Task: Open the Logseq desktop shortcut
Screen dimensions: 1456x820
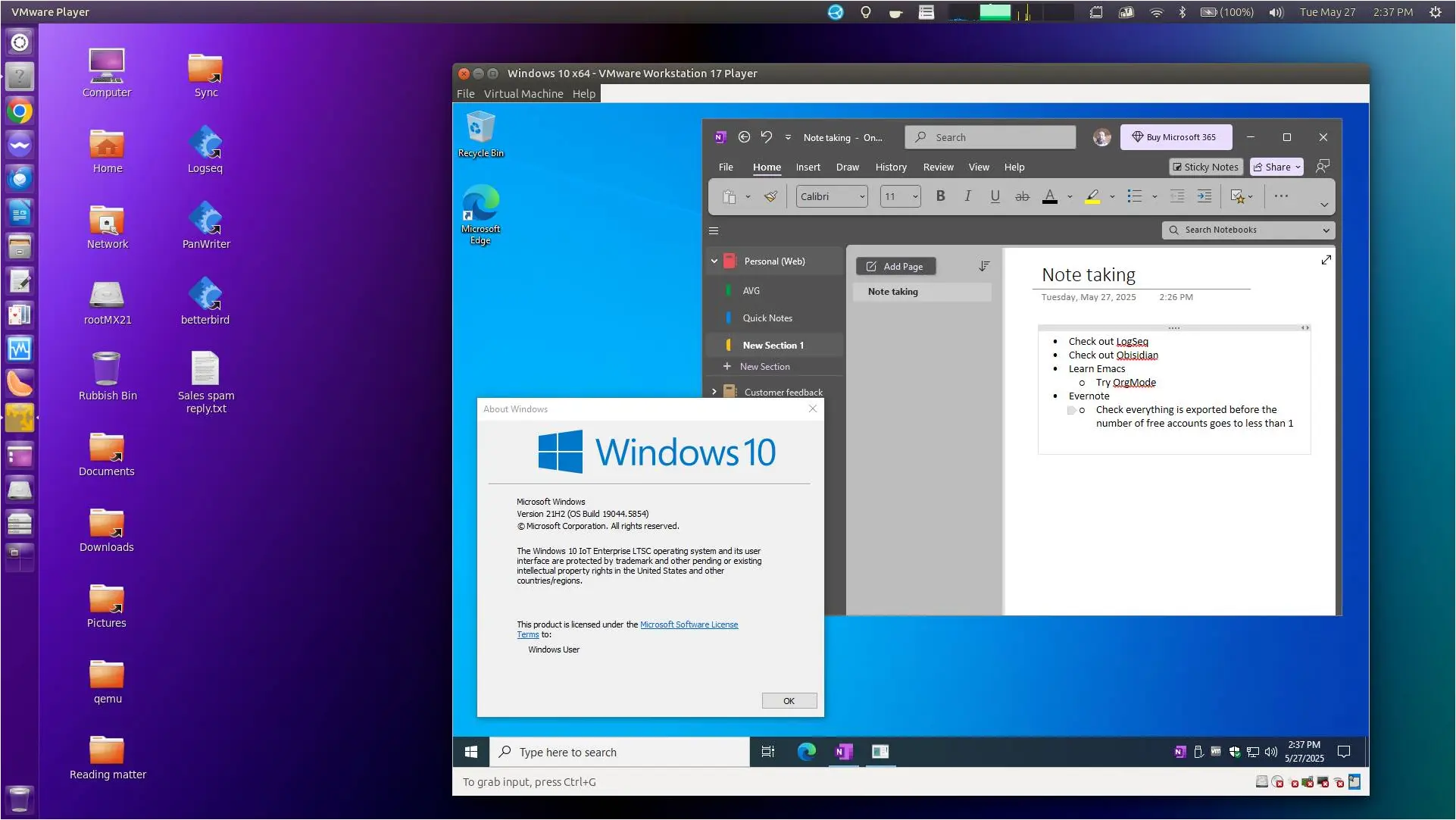Action: [205, 150]
